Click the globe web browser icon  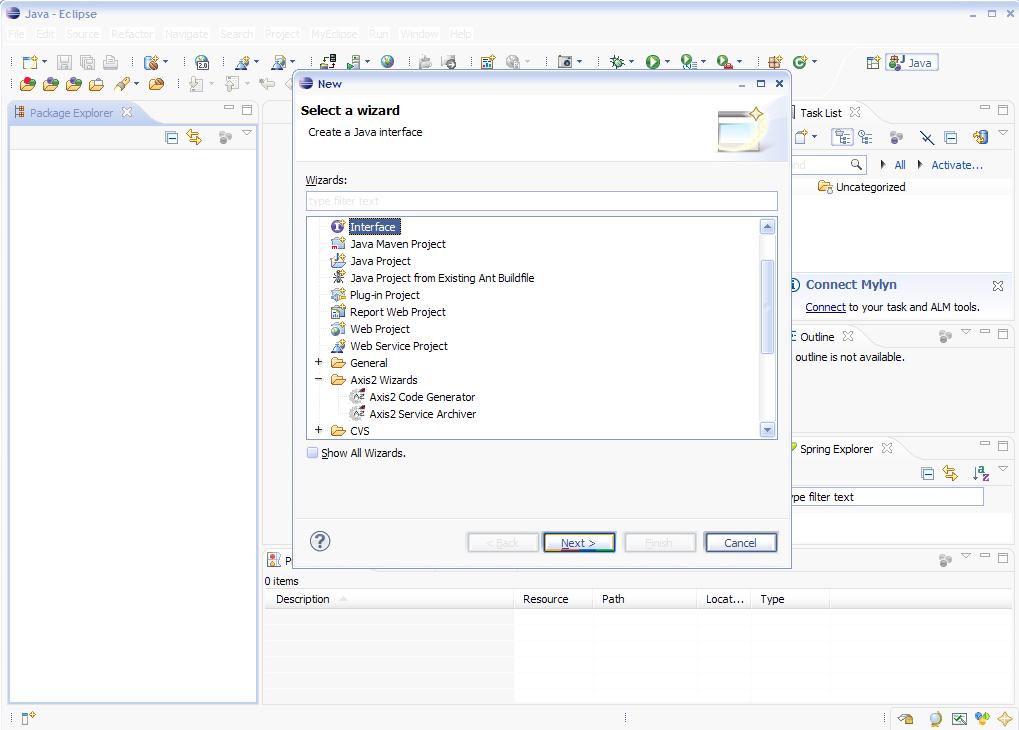pyautogui.click(x=387, y=62)
